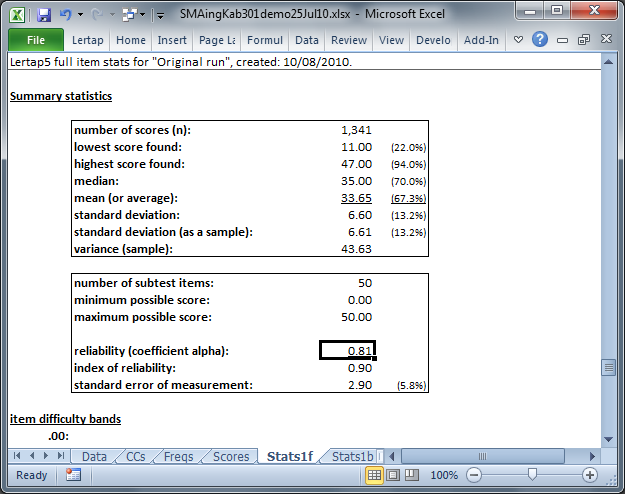Switch to Page Break Preview

(x=411, y=475)
